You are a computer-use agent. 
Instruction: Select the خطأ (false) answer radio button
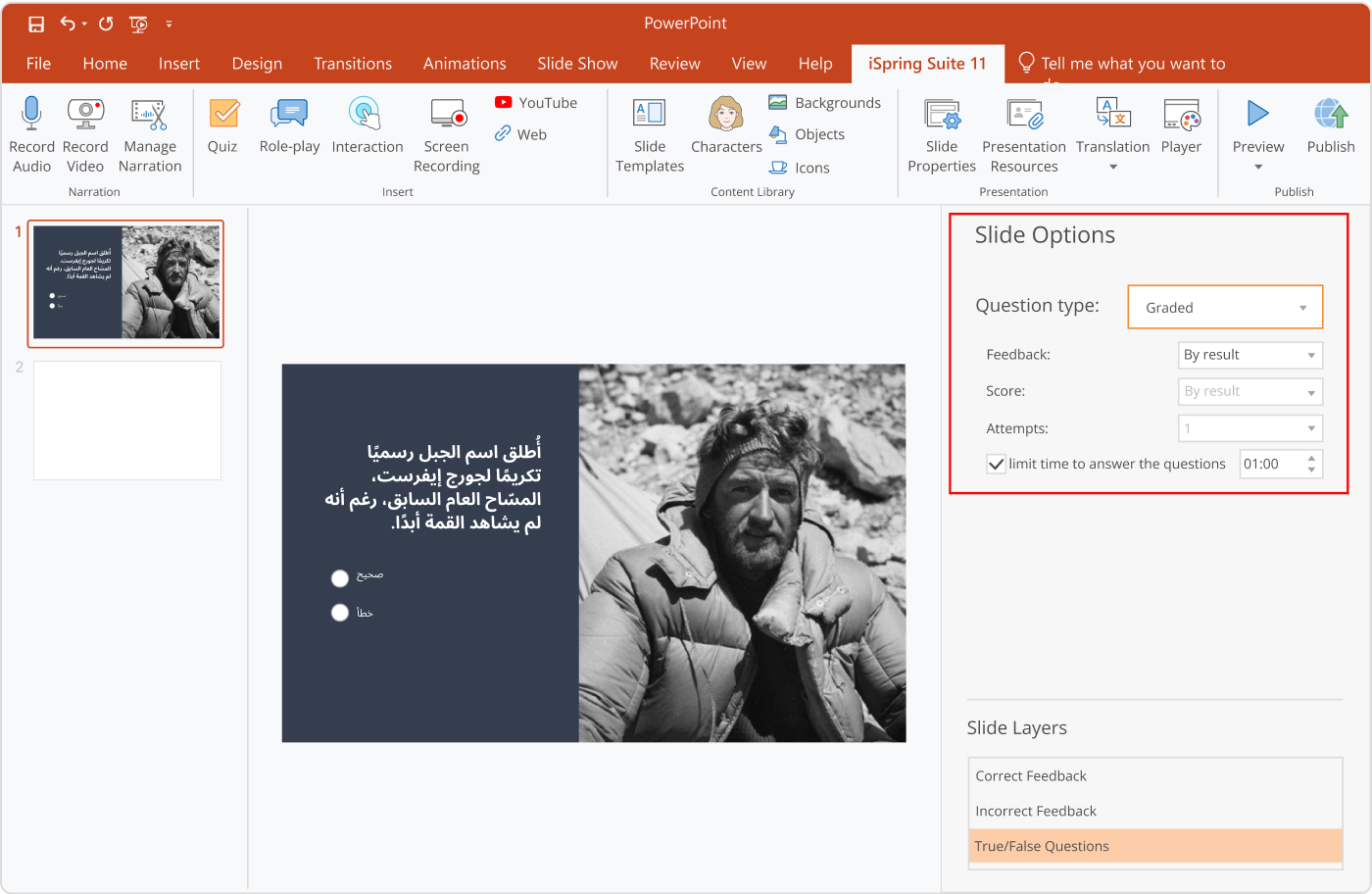[340, 613]
